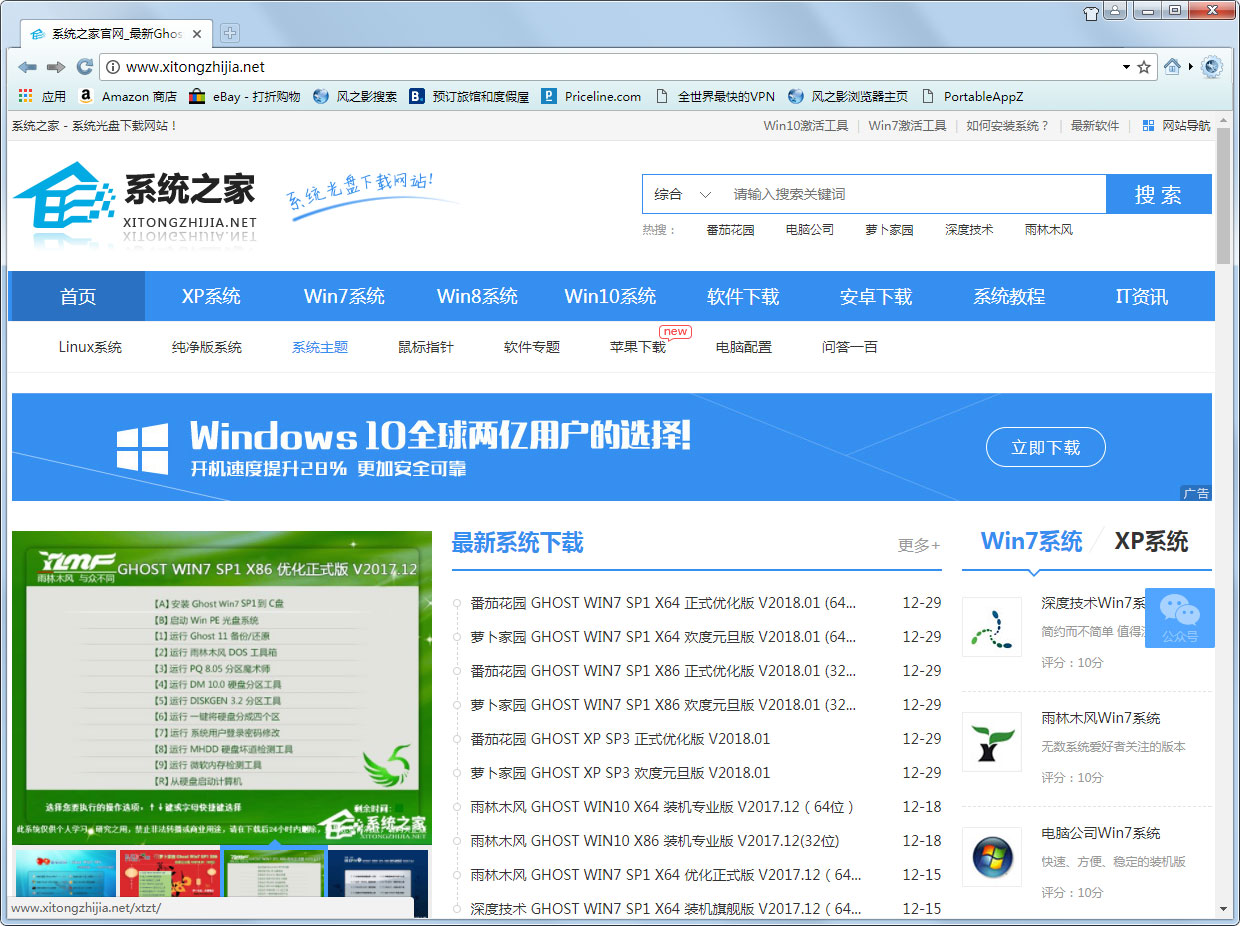Open address bar history dropdown arrow
The image size is (1240, 926).
click(x=1126, y=67)
